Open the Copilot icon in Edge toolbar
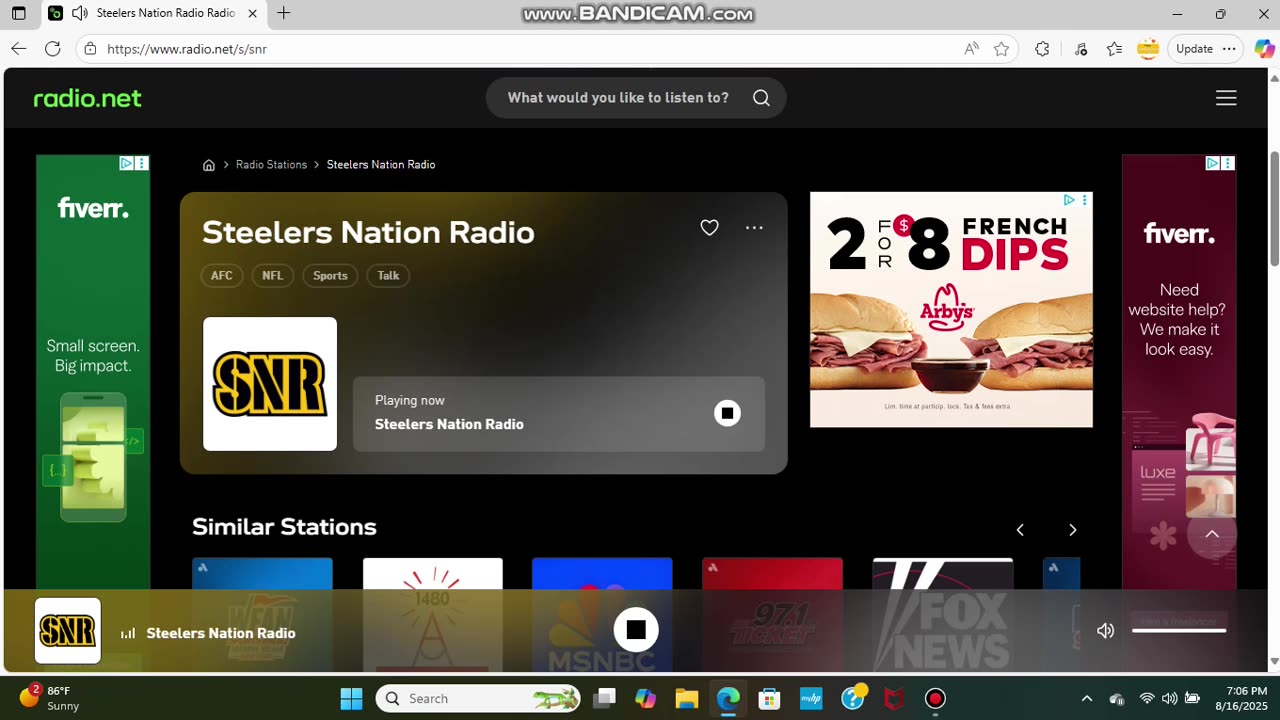 [x=1264, y=48]
